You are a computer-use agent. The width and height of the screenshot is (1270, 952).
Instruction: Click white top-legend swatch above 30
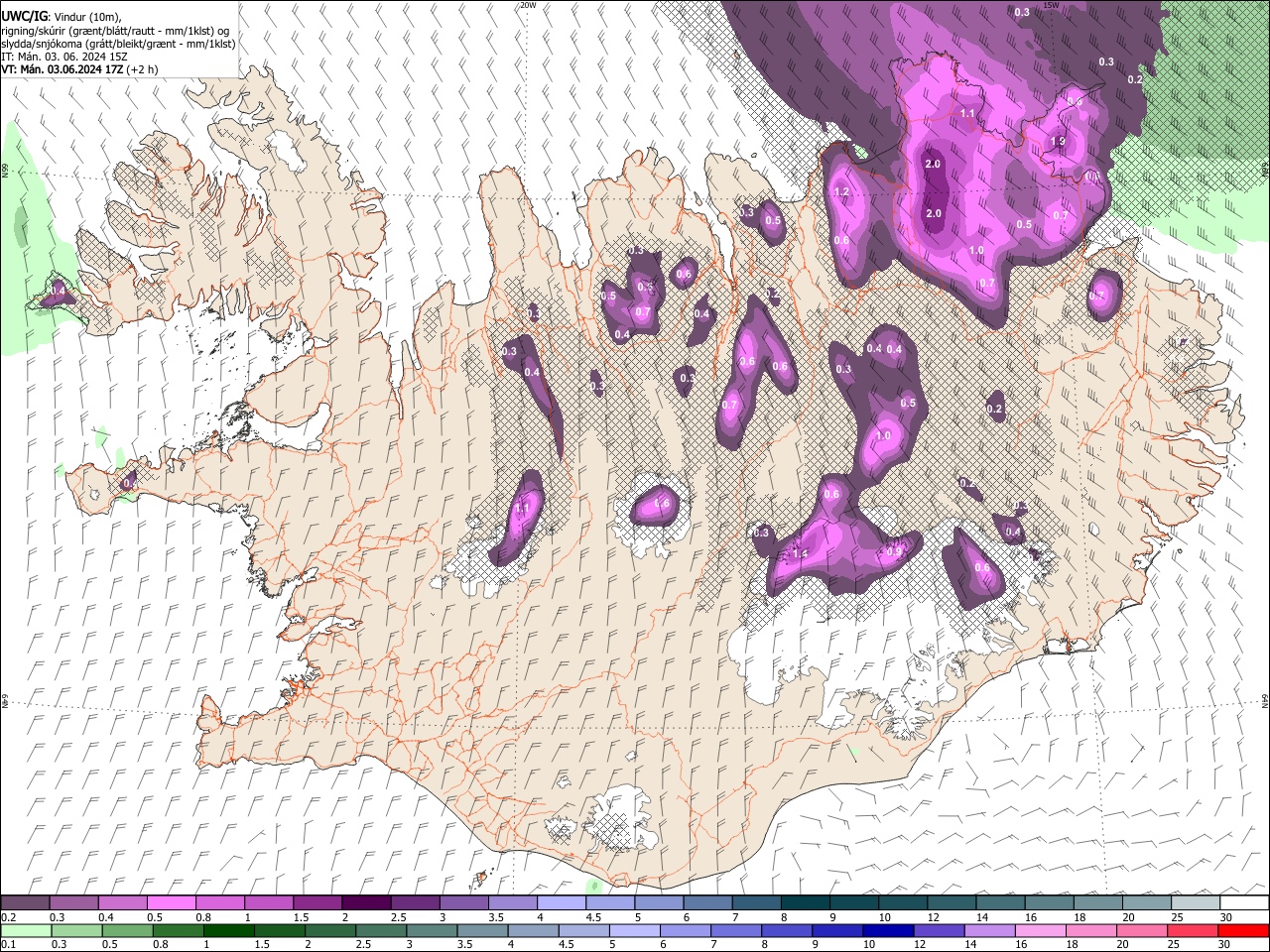tap(1243, 903)
